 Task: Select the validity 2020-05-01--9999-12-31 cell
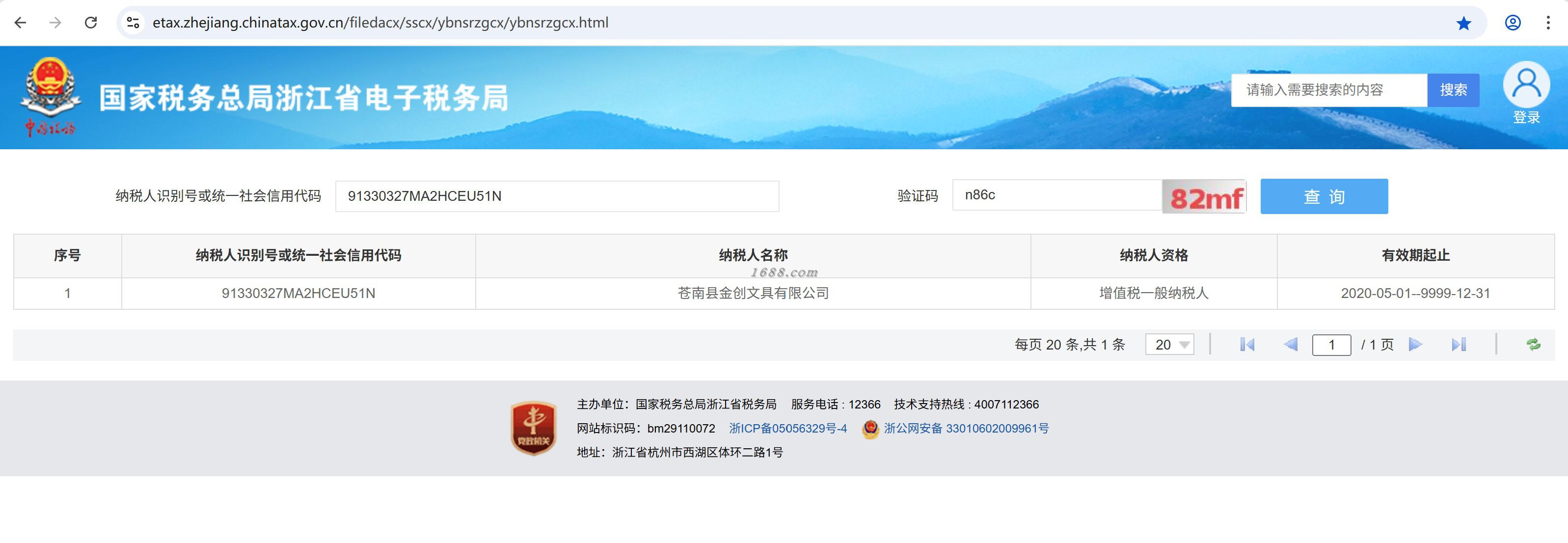coord(1415,294)
